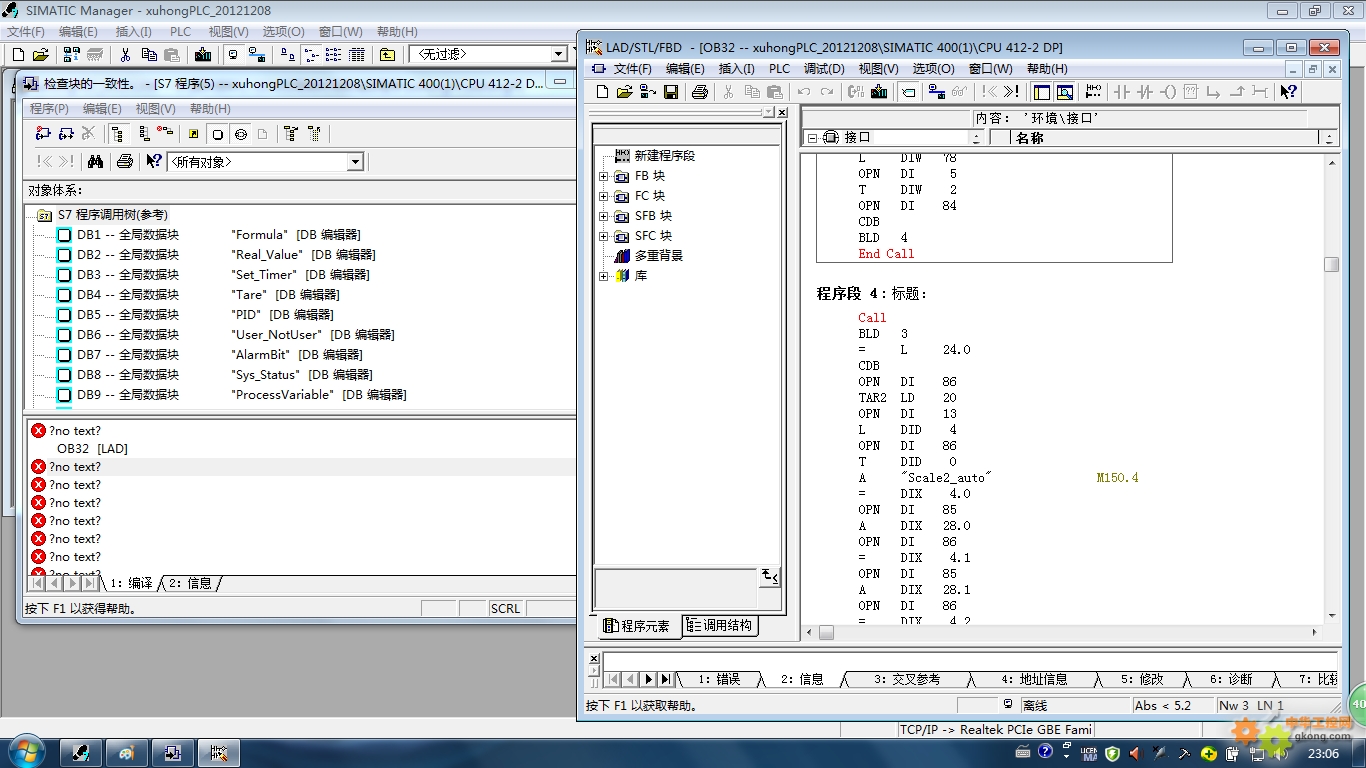Click binoculars Find icon in consistency window

pos(96,161)
